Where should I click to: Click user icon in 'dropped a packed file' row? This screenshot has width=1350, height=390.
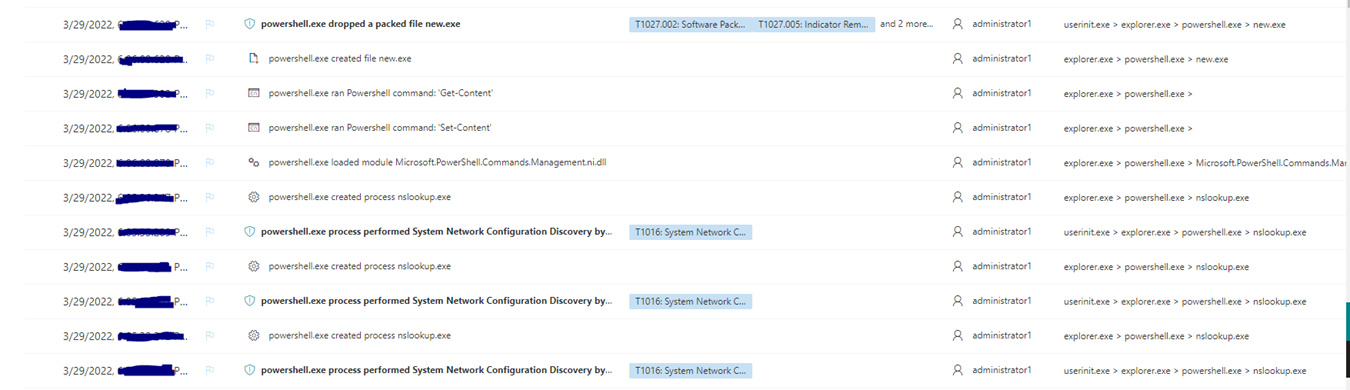point(957,23)
